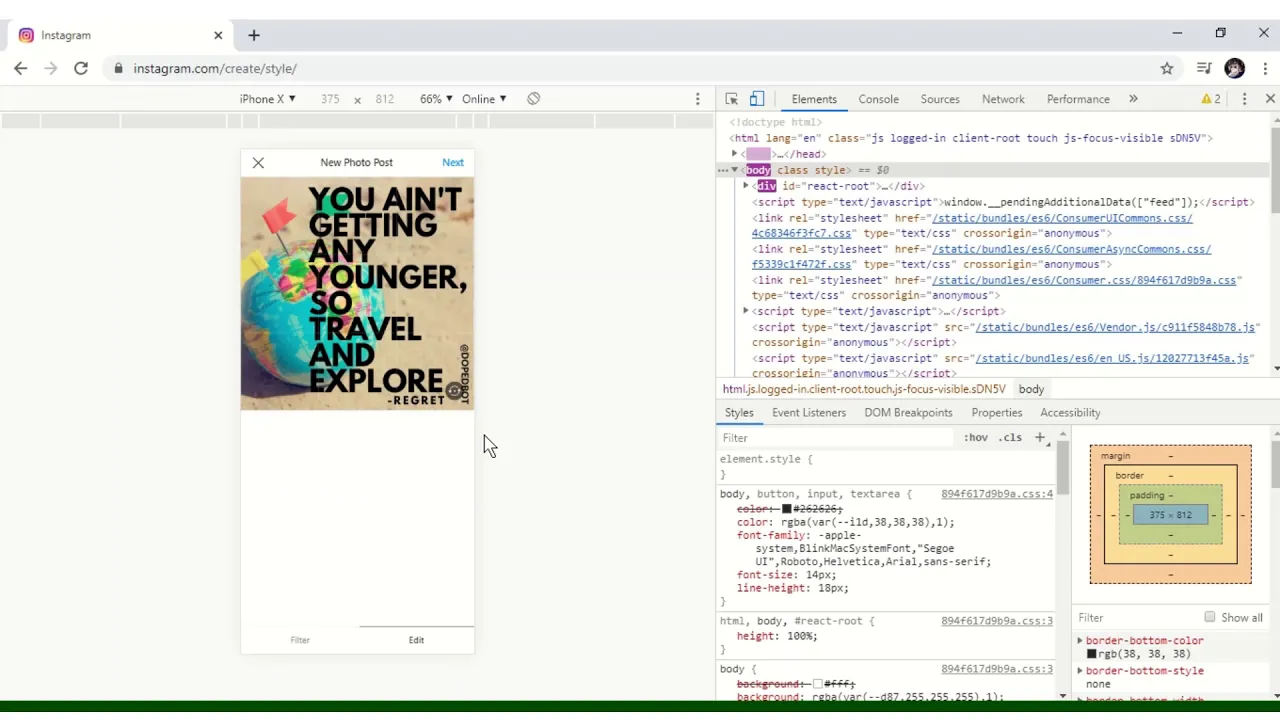The width and height of the screenshot is (1280, 720).
Task: Bookmark this page star icon
Action: click(1167, 68)
